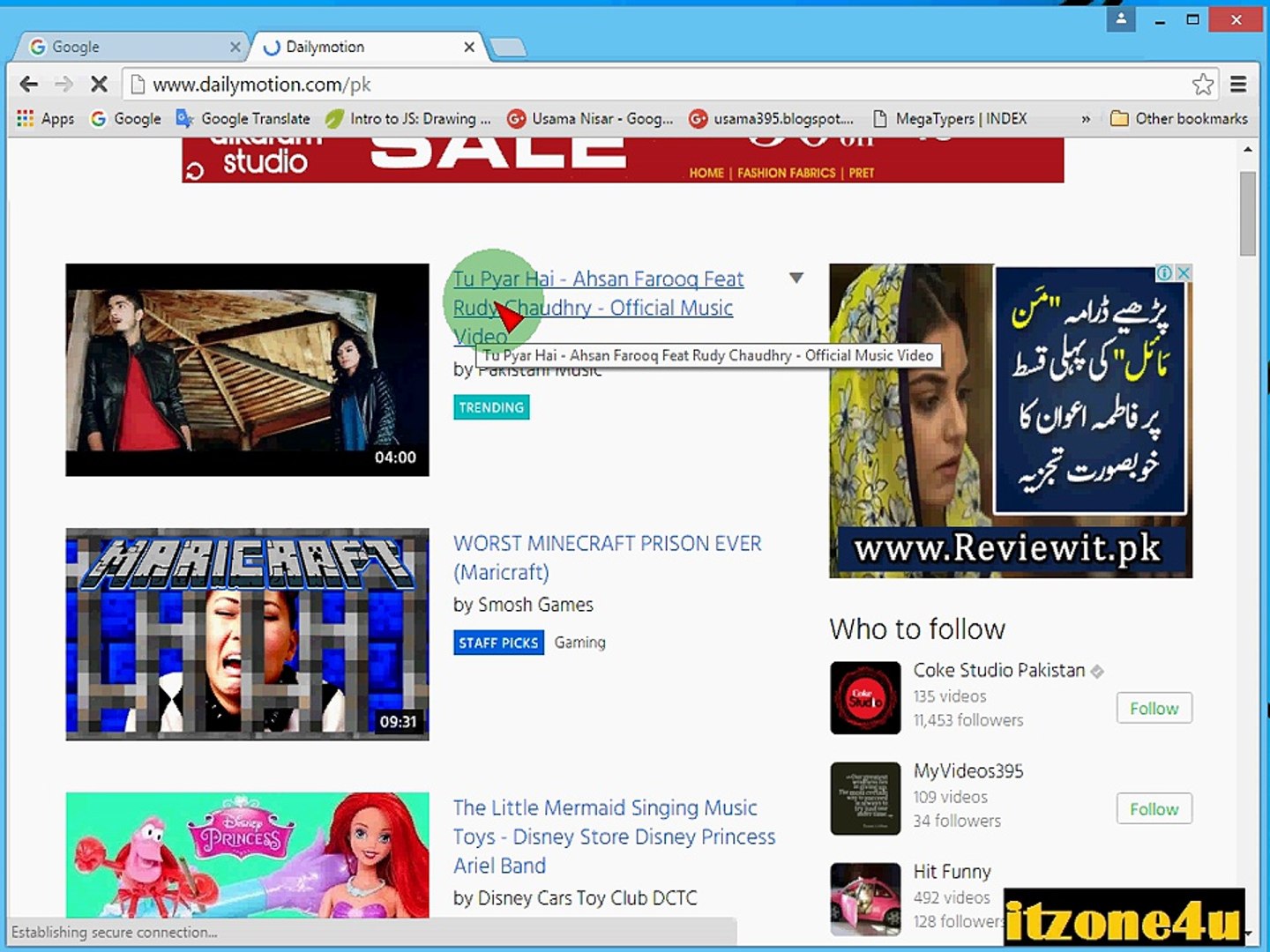Open the Maricraft video thumbnail
The height and width of the screenshot is (952, 1270).
[247, 634]
